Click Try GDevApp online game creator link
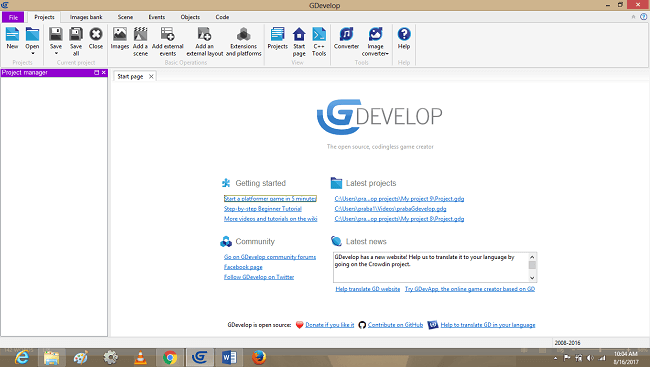The width and height of the screenshot is (650, 367). point(470,289)
